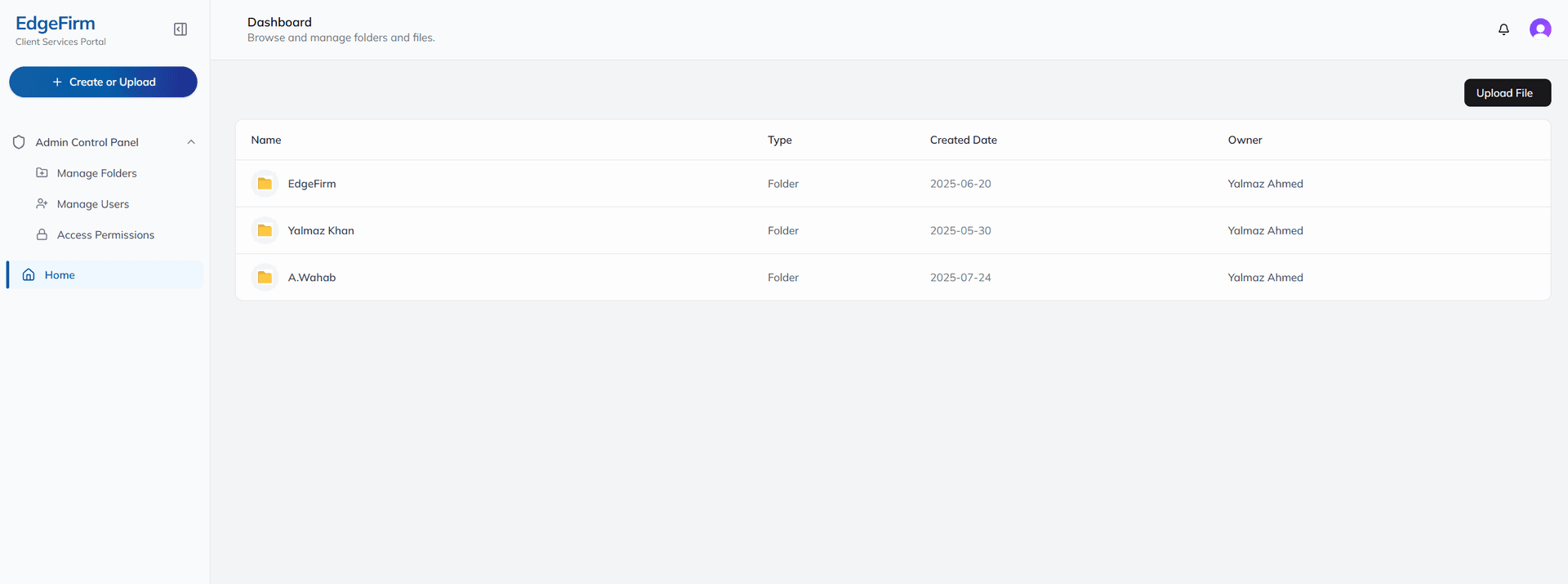The image size is (1568, 584).
Task: Click the Manage Users icon
Action: 42,203
